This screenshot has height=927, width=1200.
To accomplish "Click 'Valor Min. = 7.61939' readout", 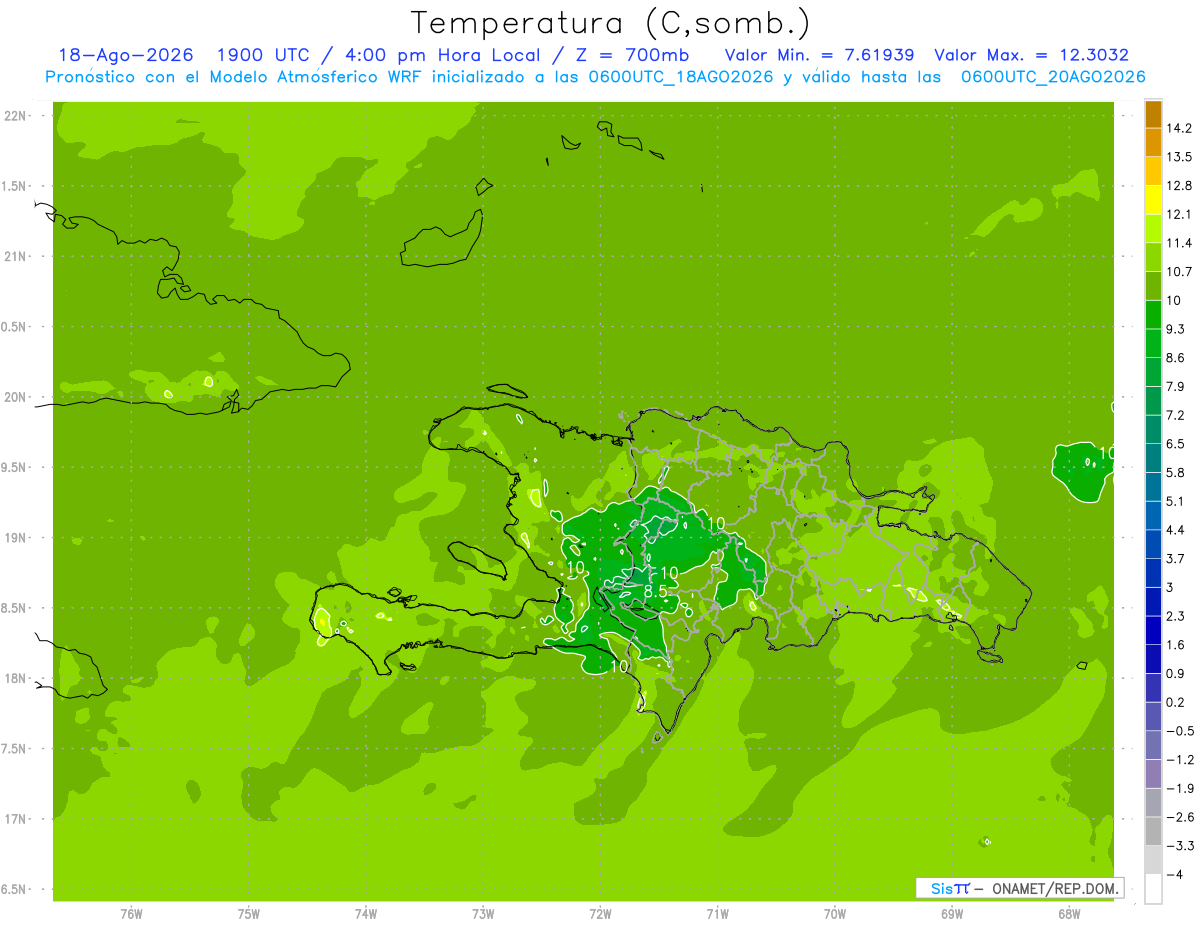I will [819, 55].
